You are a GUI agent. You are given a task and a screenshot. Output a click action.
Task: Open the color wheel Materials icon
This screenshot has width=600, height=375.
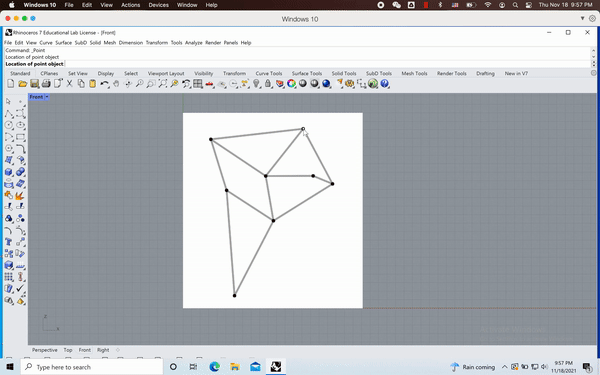coord(291,83)
